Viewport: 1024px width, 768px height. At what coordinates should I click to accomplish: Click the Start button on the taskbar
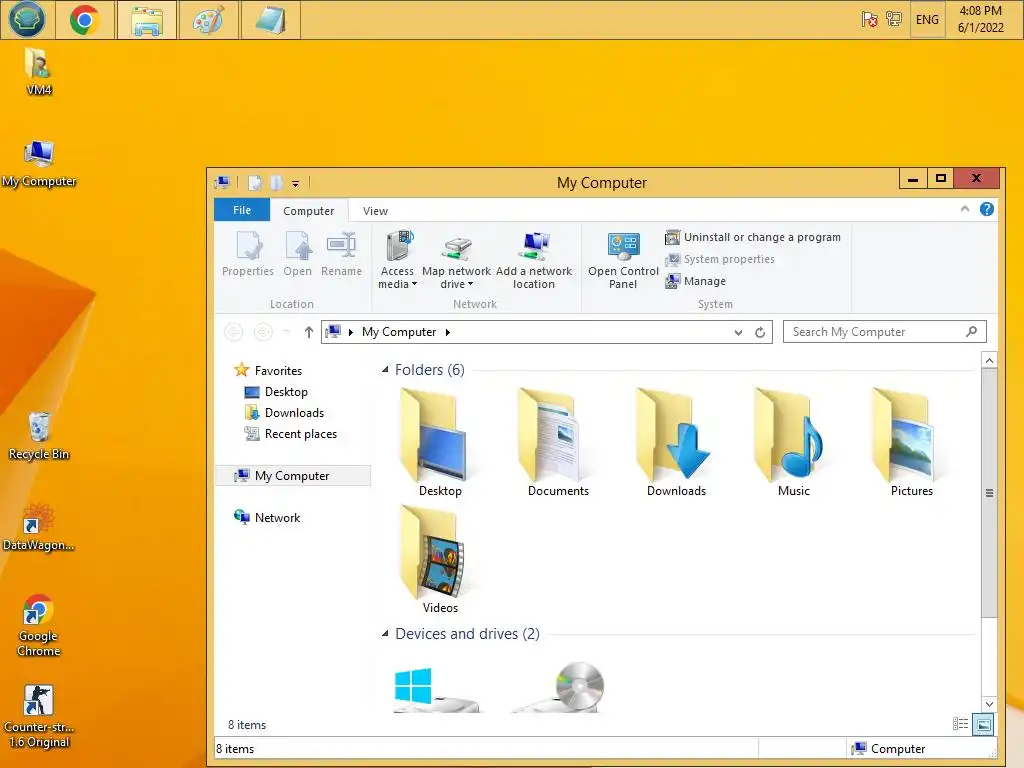point(27,19)
